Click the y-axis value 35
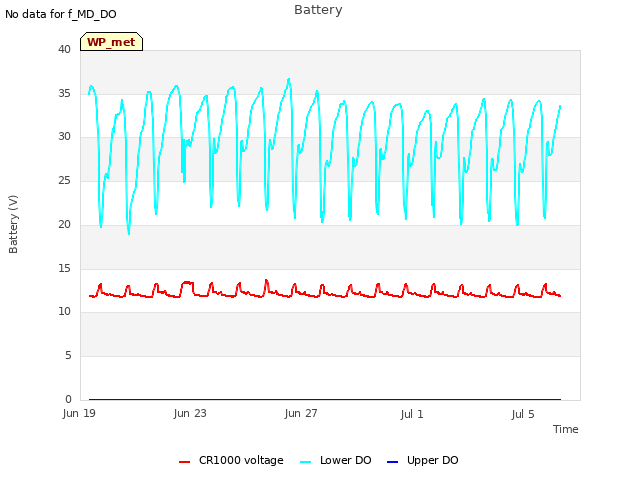This screenshot has width=640, height=480. click(x=64, y=93)
